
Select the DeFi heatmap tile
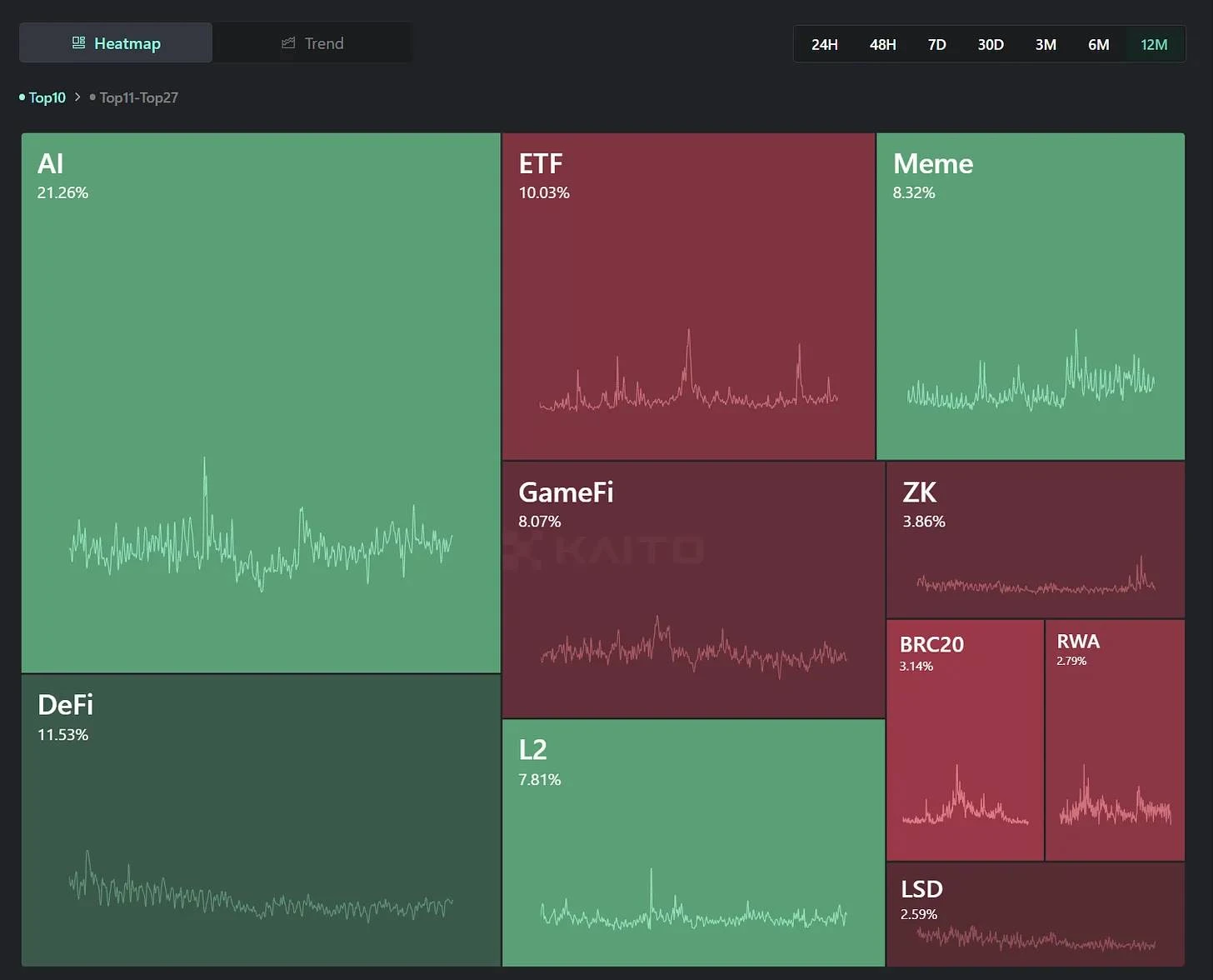[260, 800]
